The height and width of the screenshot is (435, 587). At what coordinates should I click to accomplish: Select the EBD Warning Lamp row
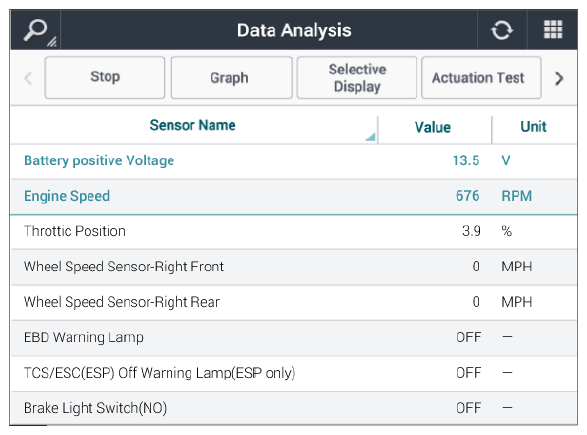pyautogui.click(x=294, y=337)
